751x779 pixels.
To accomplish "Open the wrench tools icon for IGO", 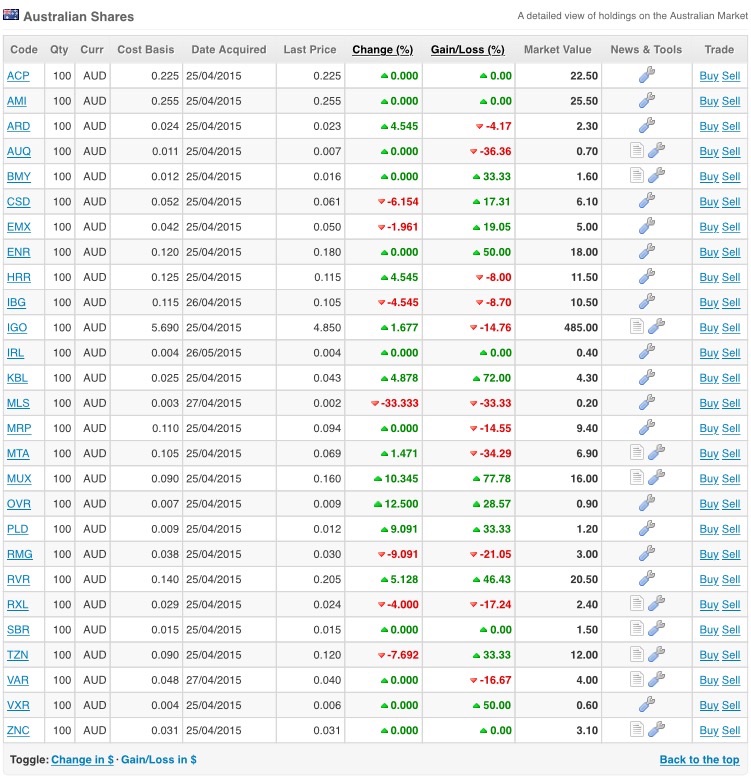I will 656,326.
